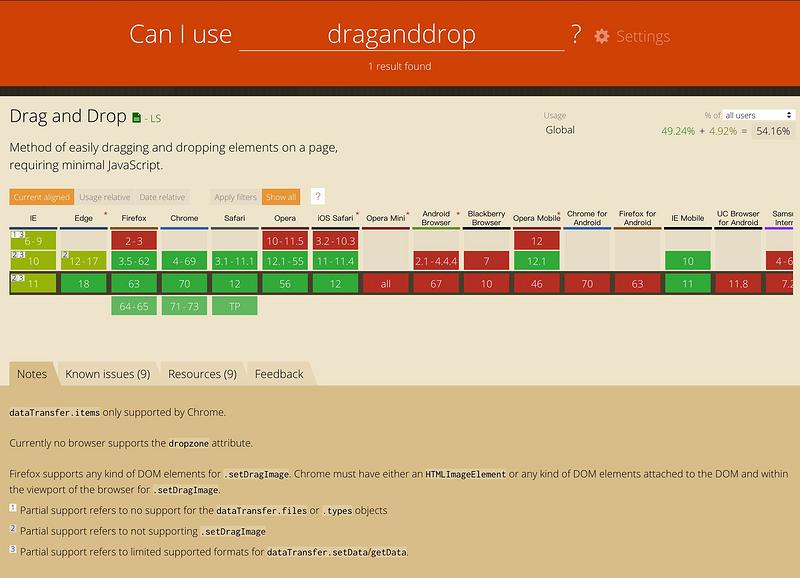Screen dimensions: 800x578
Task: Select the Android Browser 2.1-4.4.4 cell
Action: pos(436,261)
